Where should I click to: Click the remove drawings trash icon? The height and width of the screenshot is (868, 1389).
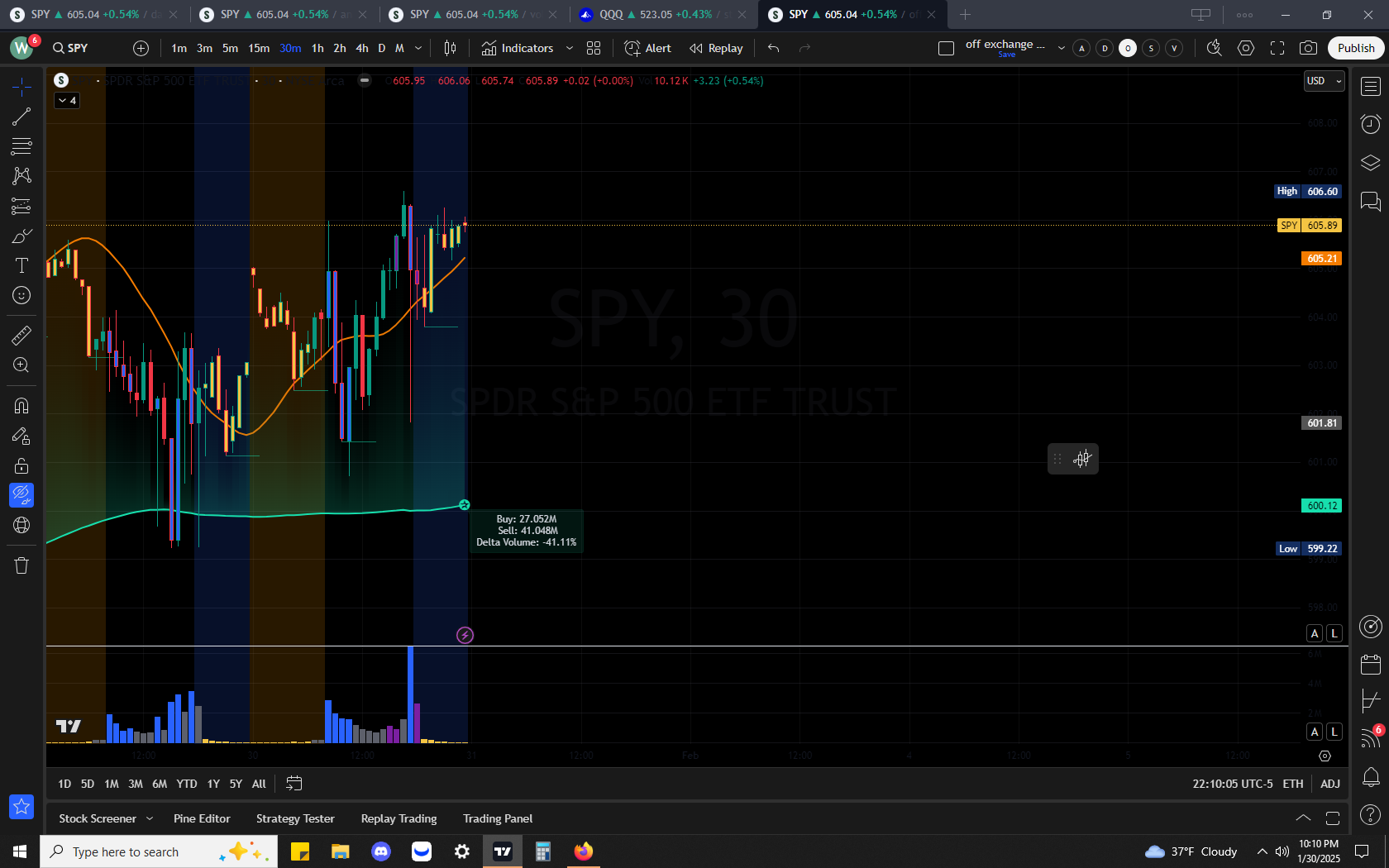point(21,565)
